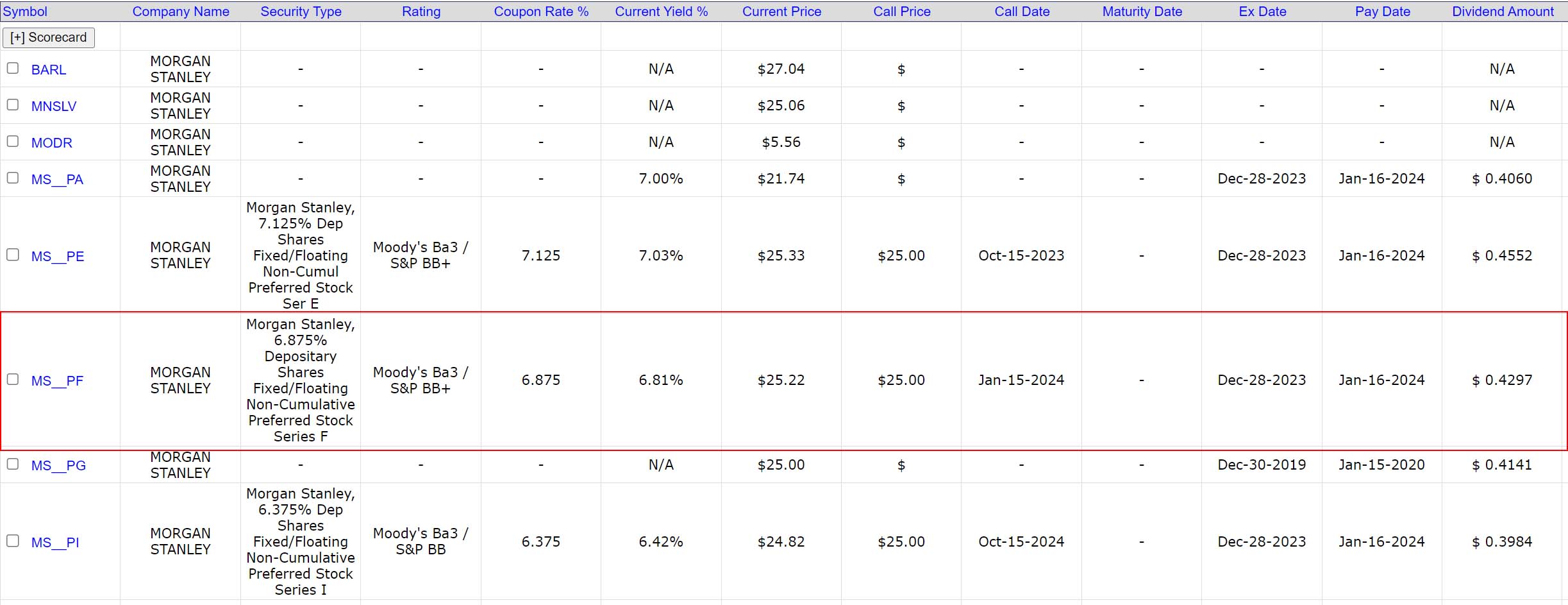Select the $ 0.4297 dividend amount
Screen dimensions: 1568x605
[x=1502, y=380]
